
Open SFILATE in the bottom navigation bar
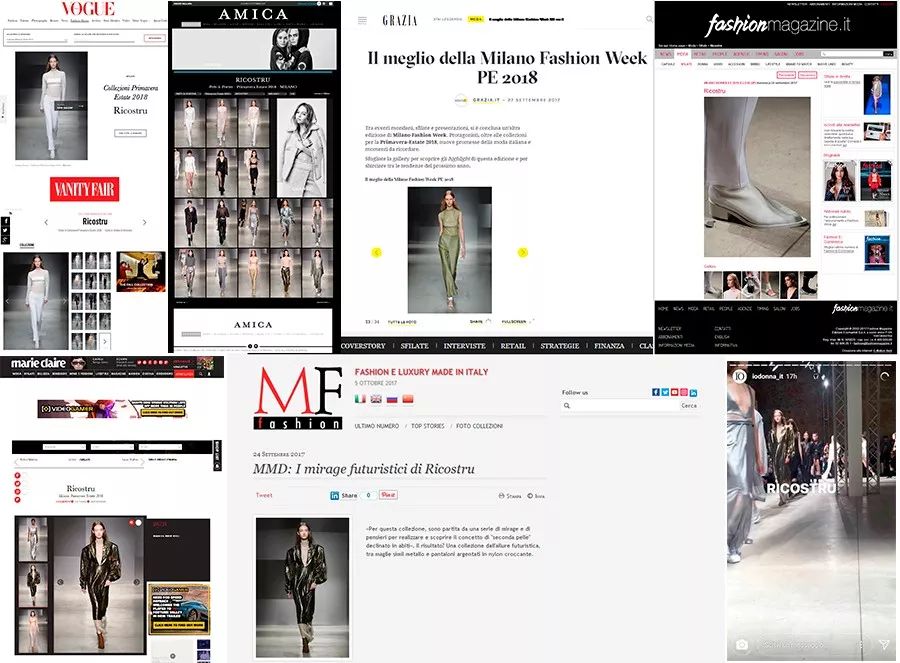click(x=414, y=346)
